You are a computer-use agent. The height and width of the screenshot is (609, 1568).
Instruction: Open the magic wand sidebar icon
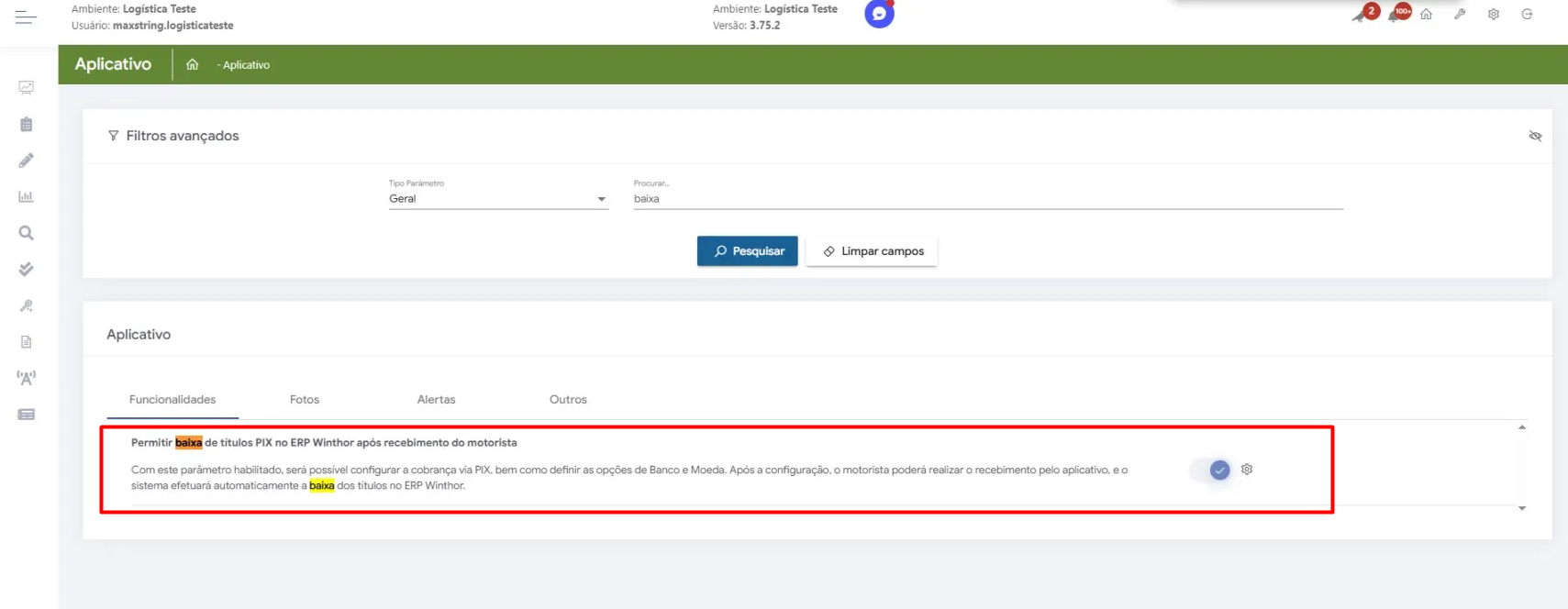[x=27, y=305]
